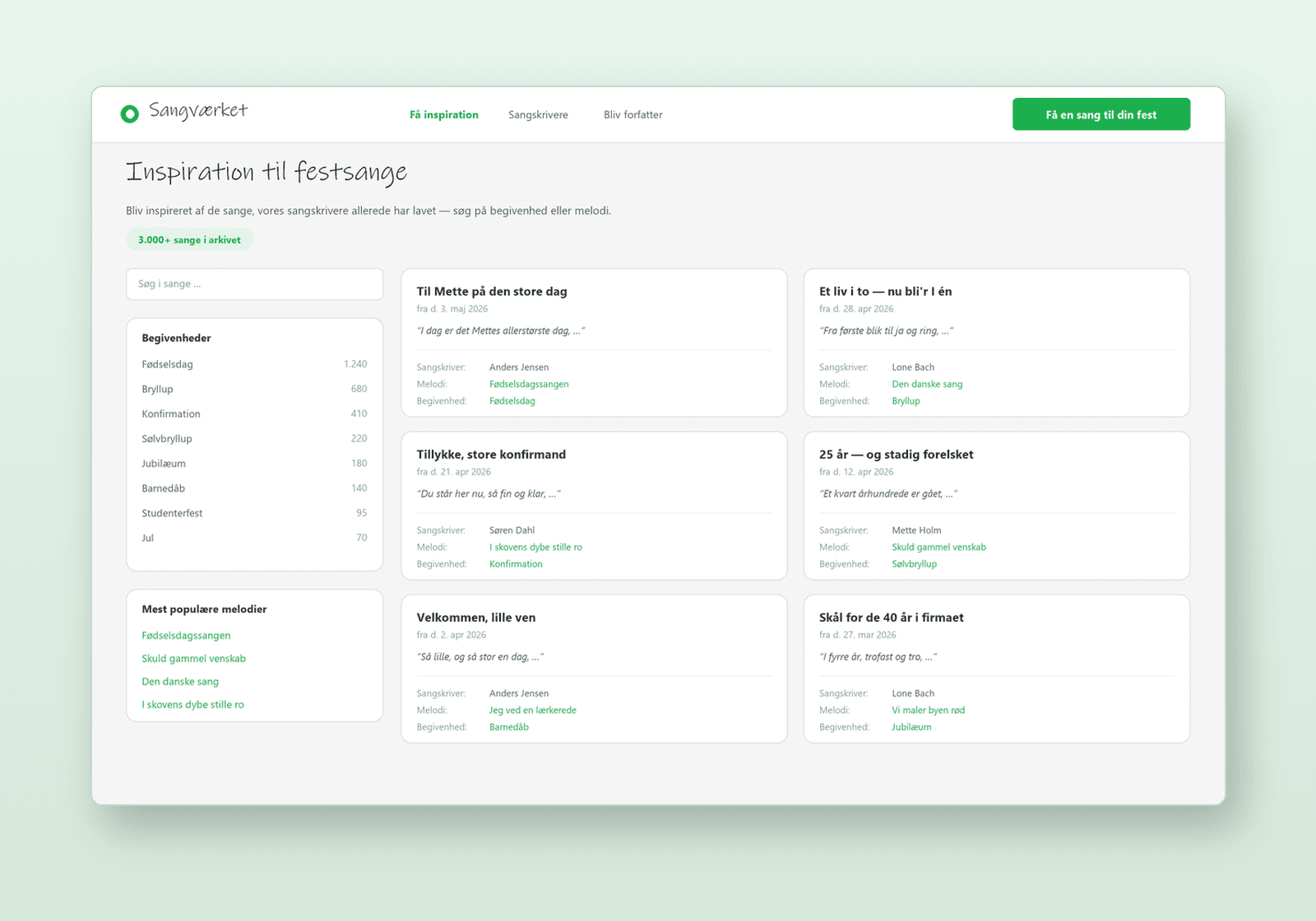Open I skovens dybe stille ro in popular melodies
This screenshot has height=921, width=1316.
click(x=192, y=705)
